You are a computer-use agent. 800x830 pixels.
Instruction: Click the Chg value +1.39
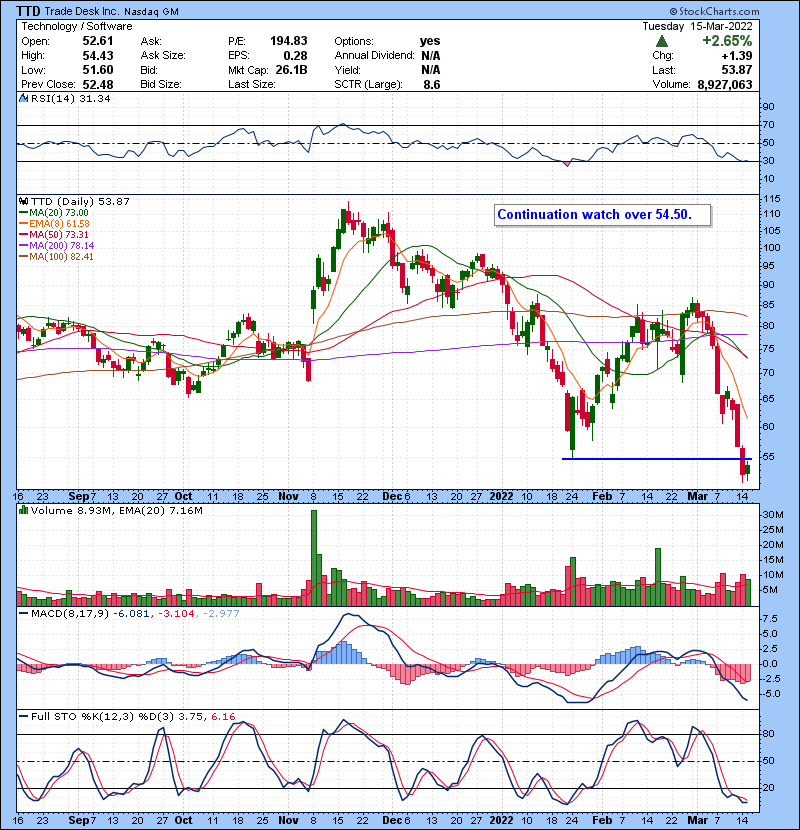[738, 56]
